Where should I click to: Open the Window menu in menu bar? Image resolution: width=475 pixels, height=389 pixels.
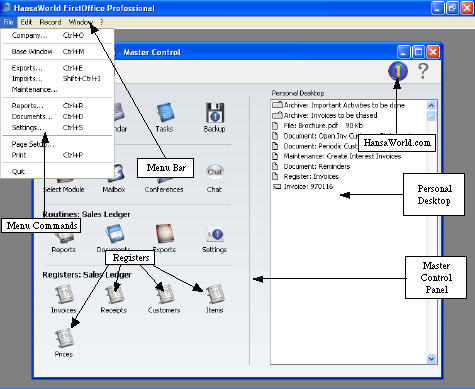pyautogui.click(x=81, y=22)
